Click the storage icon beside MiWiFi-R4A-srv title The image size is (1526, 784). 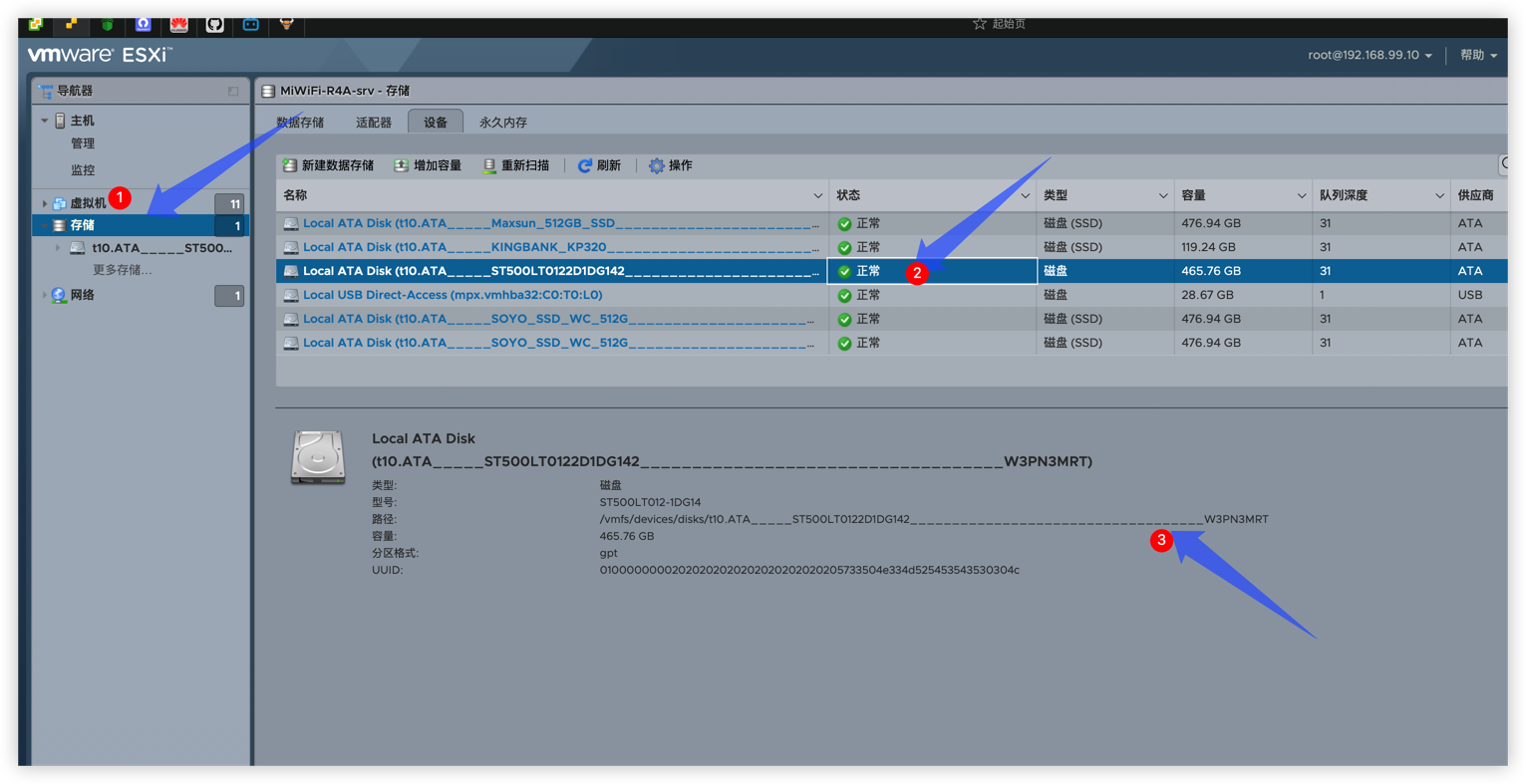268,91
